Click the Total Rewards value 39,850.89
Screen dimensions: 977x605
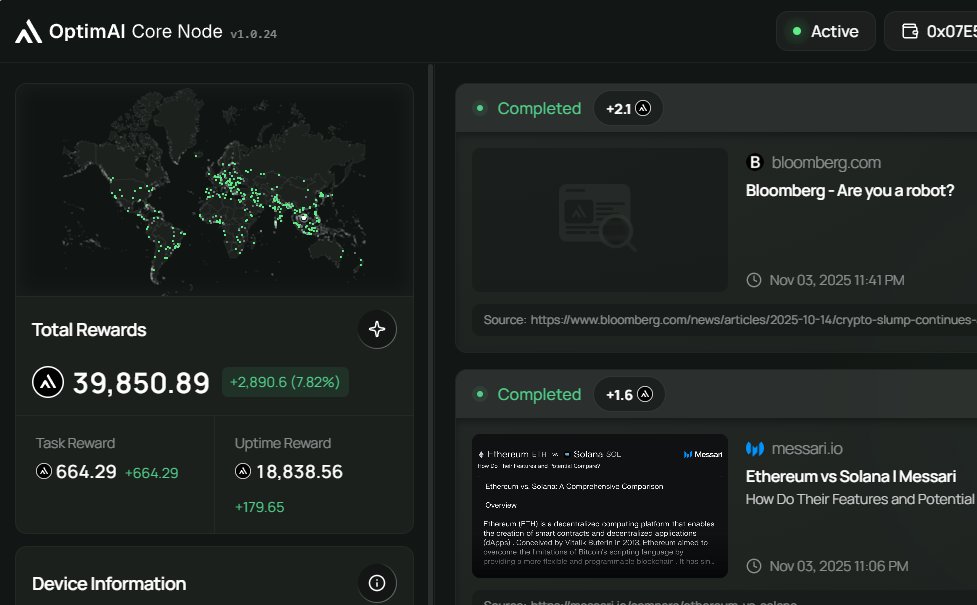click(x=141, y=383)
